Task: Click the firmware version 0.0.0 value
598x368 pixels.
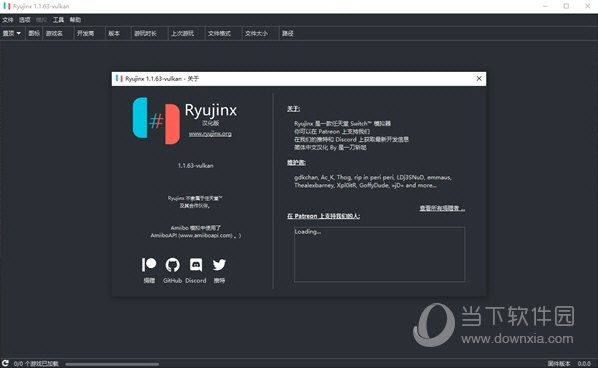Action: point(584,364)
